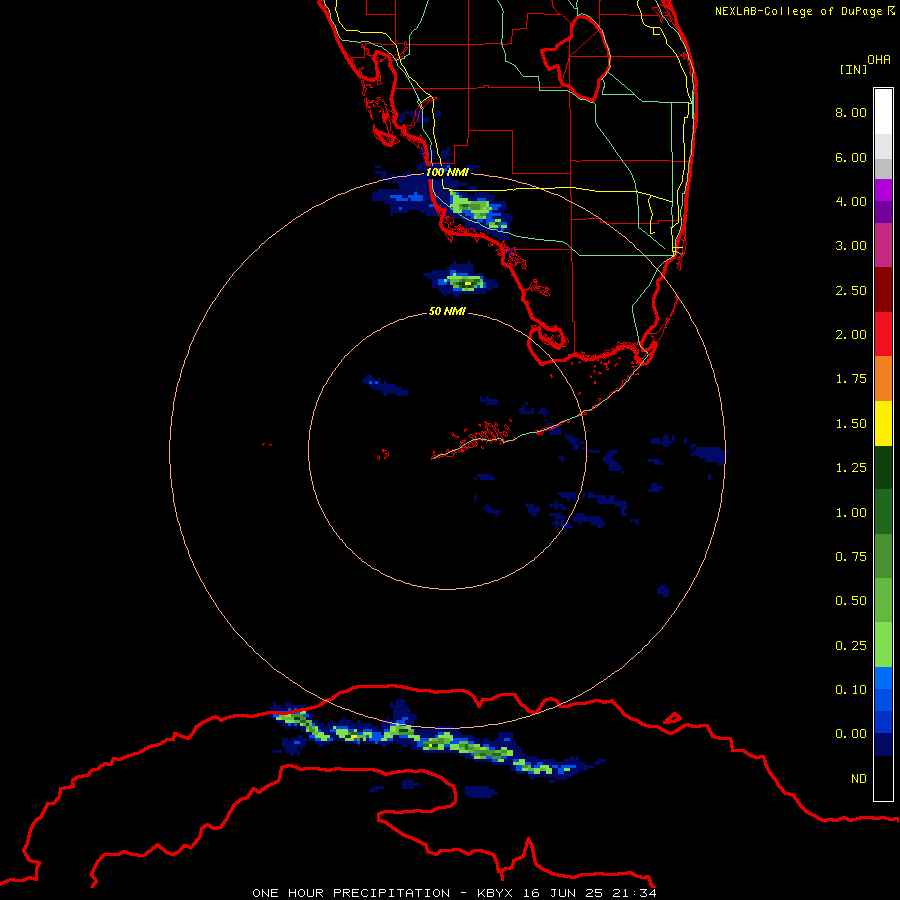Pick the orange legend color swatch
900x900 pixels.
(883, 379)
